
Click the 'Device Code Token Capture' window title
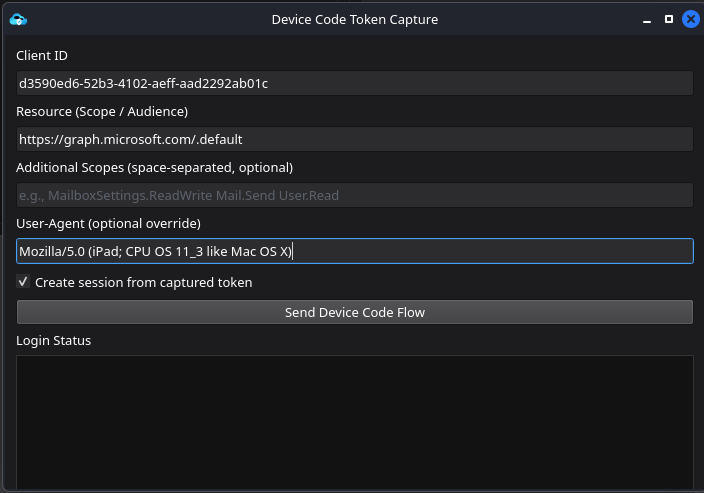pos(354,19)
